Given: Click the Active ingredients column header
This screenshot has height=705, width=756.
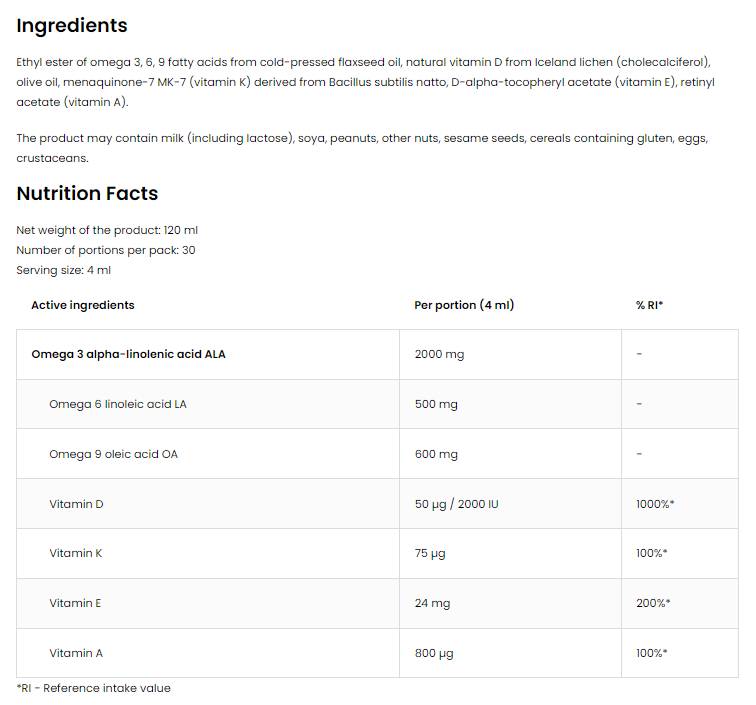Looking at the screenshot, I should pos(83,305).
